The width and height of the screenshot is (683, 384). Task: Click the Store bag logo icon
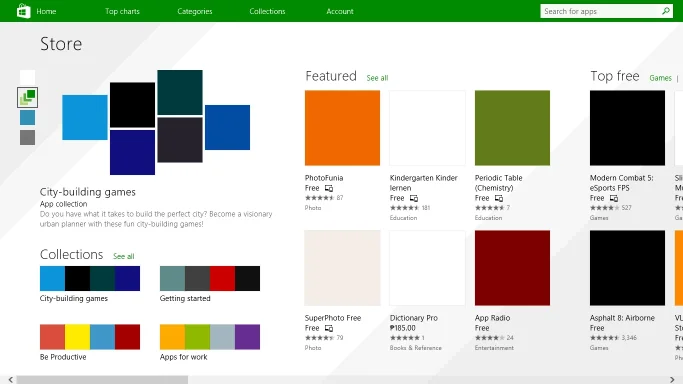(x=24, y=11)
